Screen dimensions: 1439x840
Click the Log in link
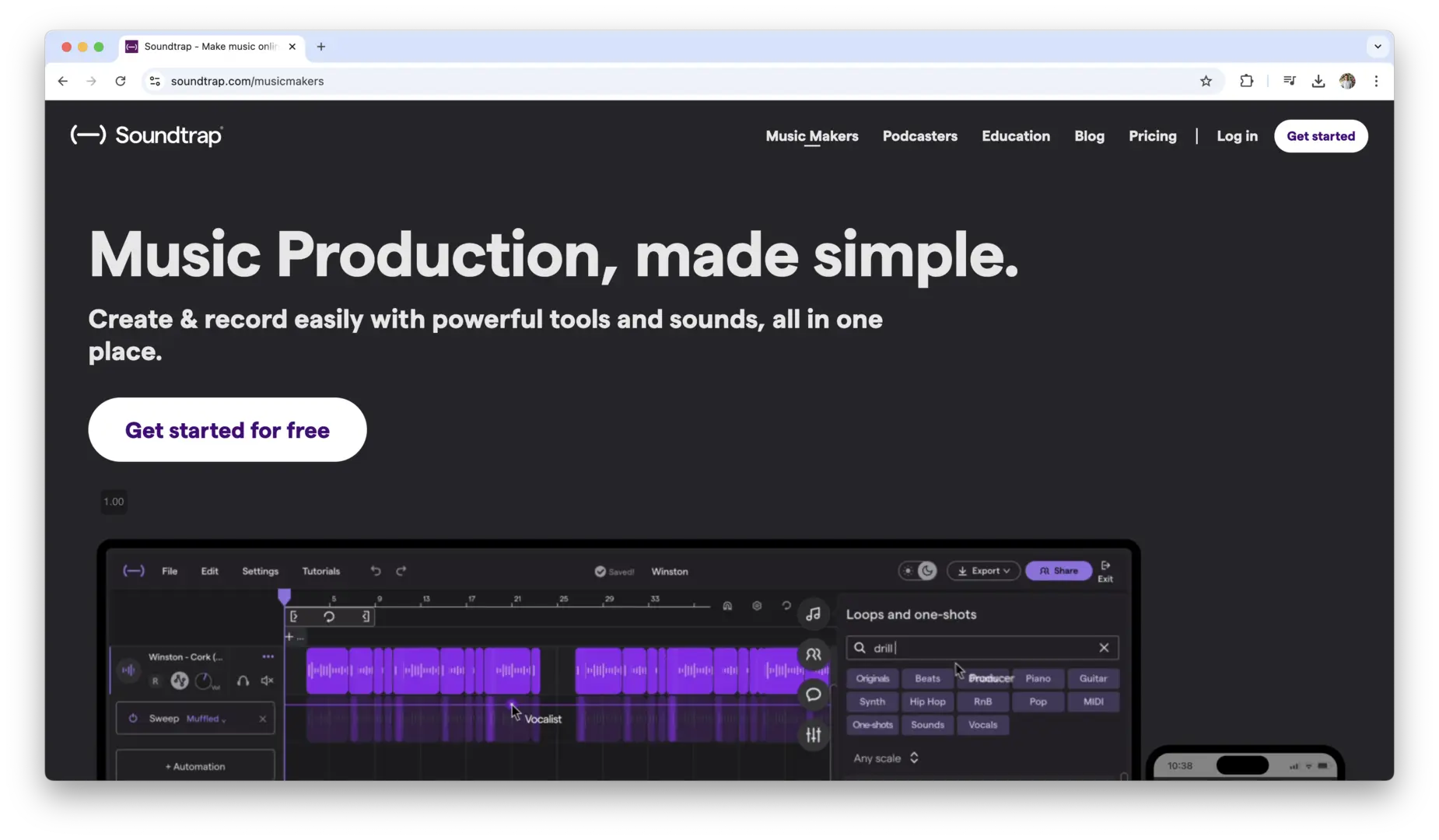[x=1238, y=136]
